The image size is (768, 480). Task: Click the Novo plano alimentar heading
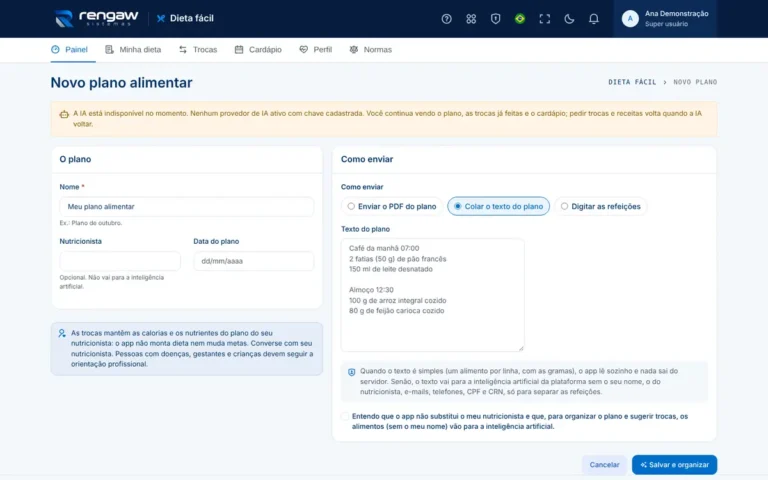tap(121, 82)
